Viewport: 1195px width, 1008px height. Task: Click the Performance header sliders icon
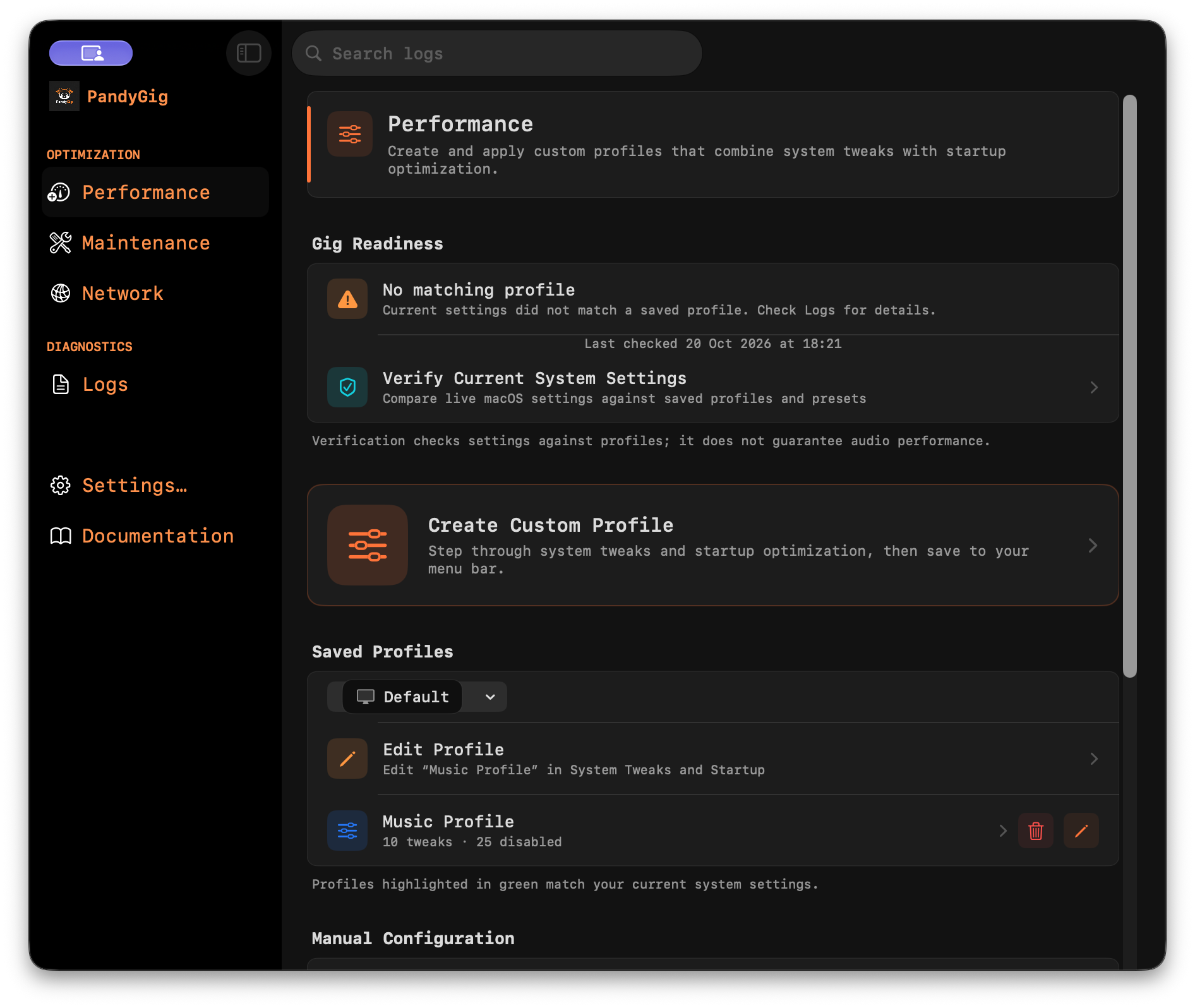(x=350, y=134)
